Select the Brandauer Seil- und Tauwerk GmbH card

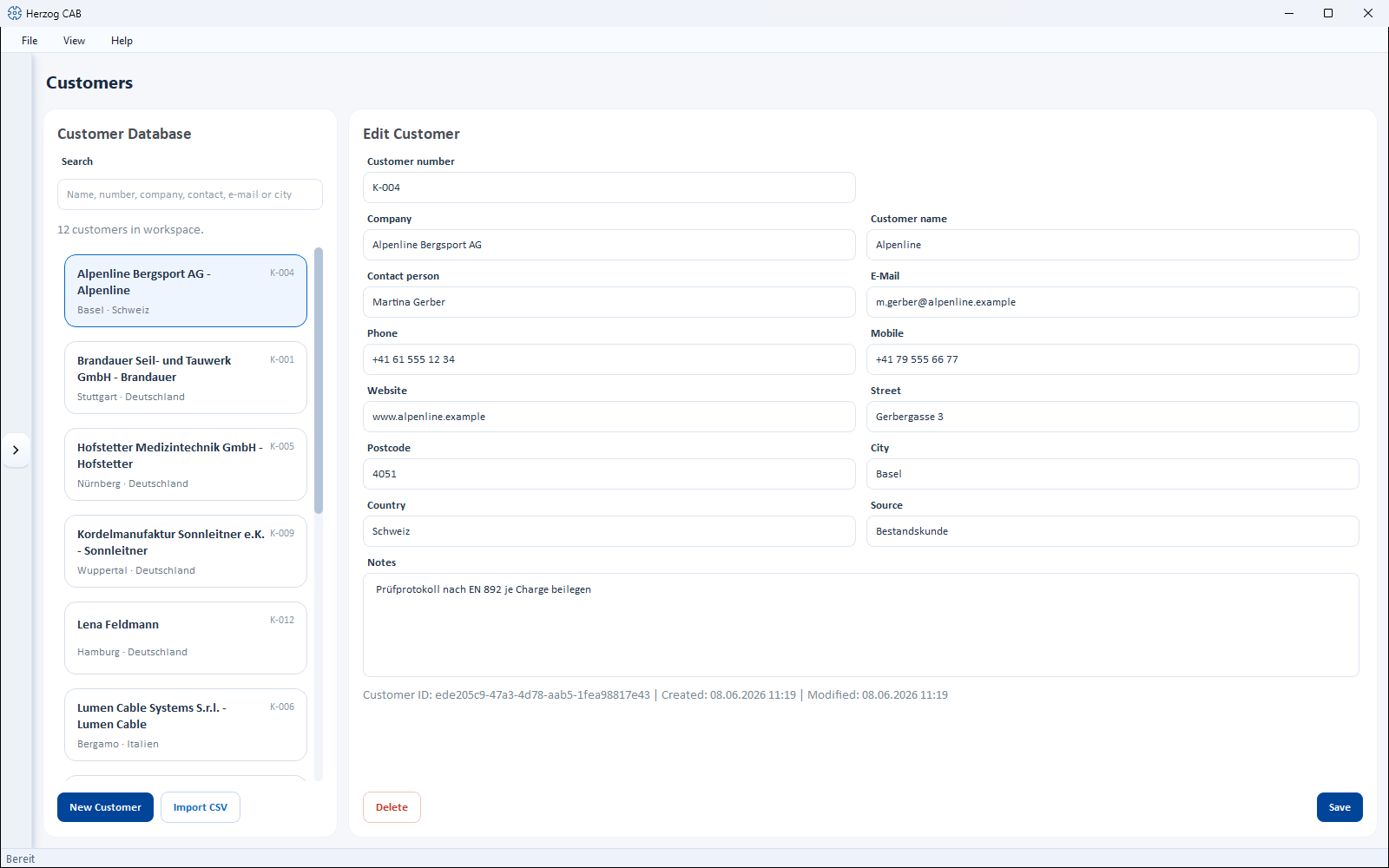(x=186, y=378)
